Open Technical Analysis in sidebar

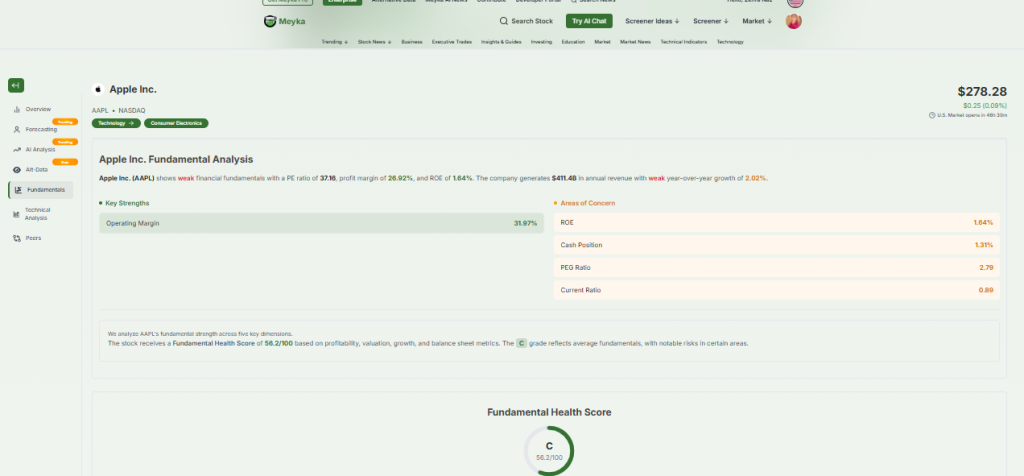click(38, 214)
